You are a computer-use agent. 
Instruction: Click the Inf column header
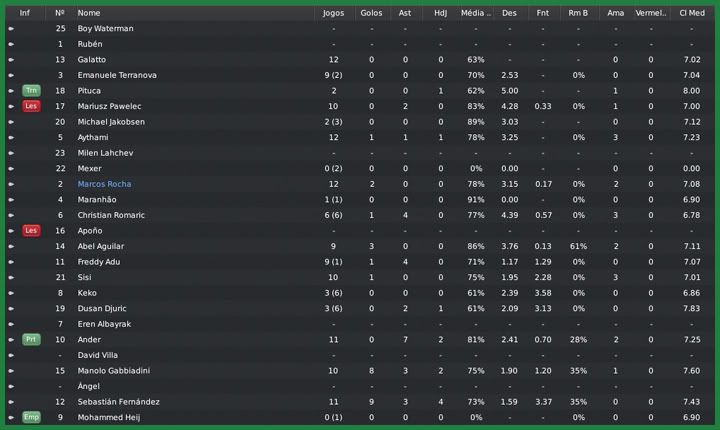(x=25, y=13)
